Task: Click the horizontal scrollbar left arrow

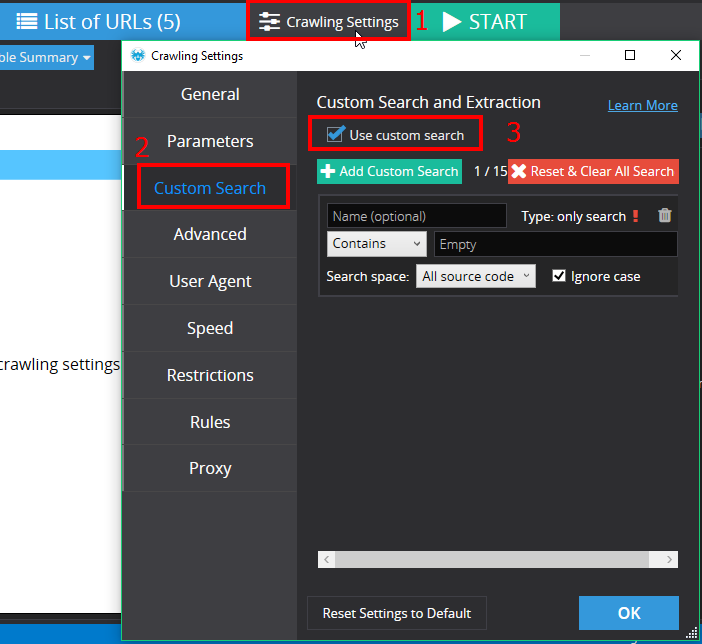Action: click(x=326, y=559)
